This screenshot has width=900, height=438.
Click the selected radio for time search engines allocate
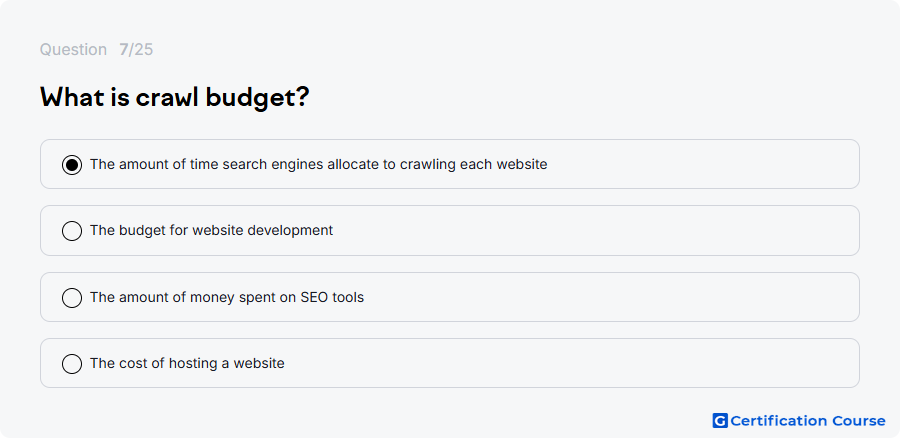[72, 165]
